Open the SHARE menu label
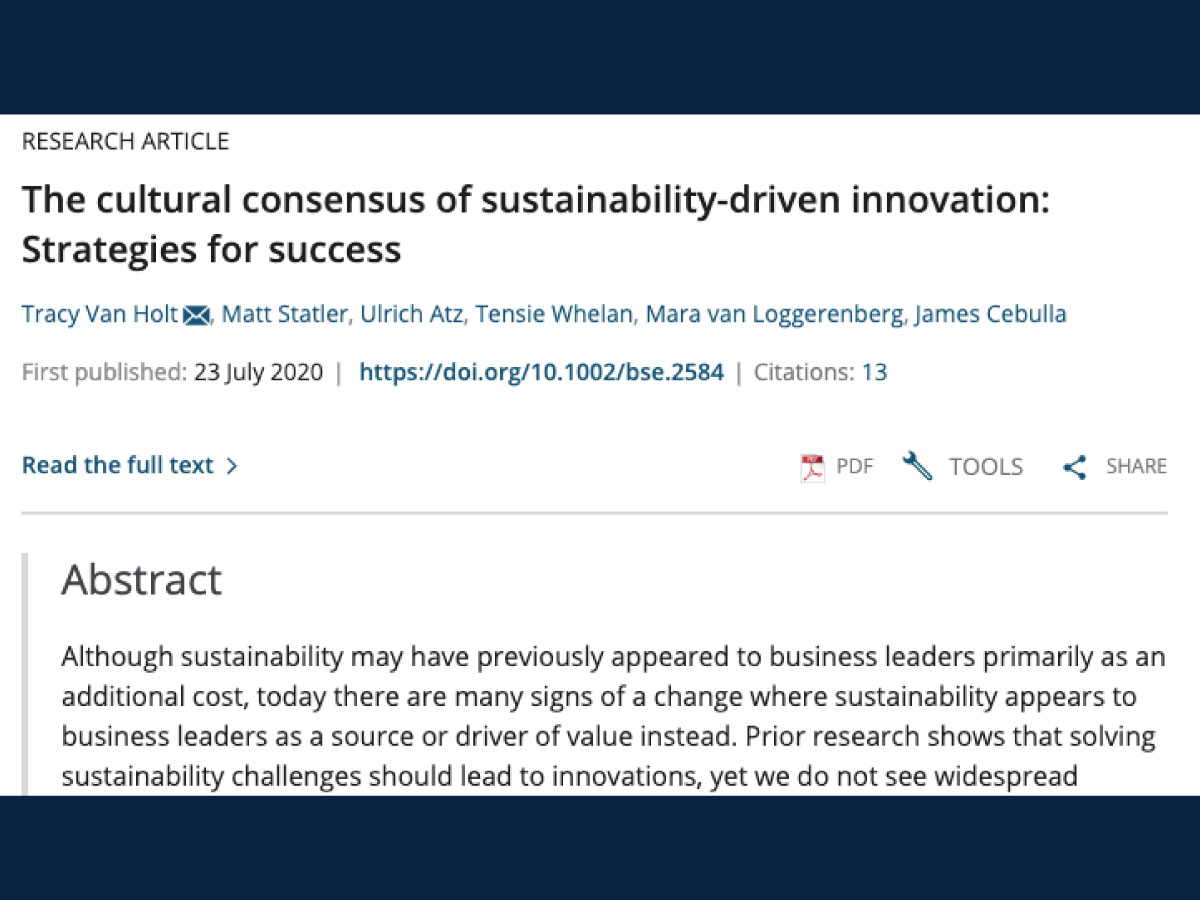 pyautogui.click(x=1136, y=467)
